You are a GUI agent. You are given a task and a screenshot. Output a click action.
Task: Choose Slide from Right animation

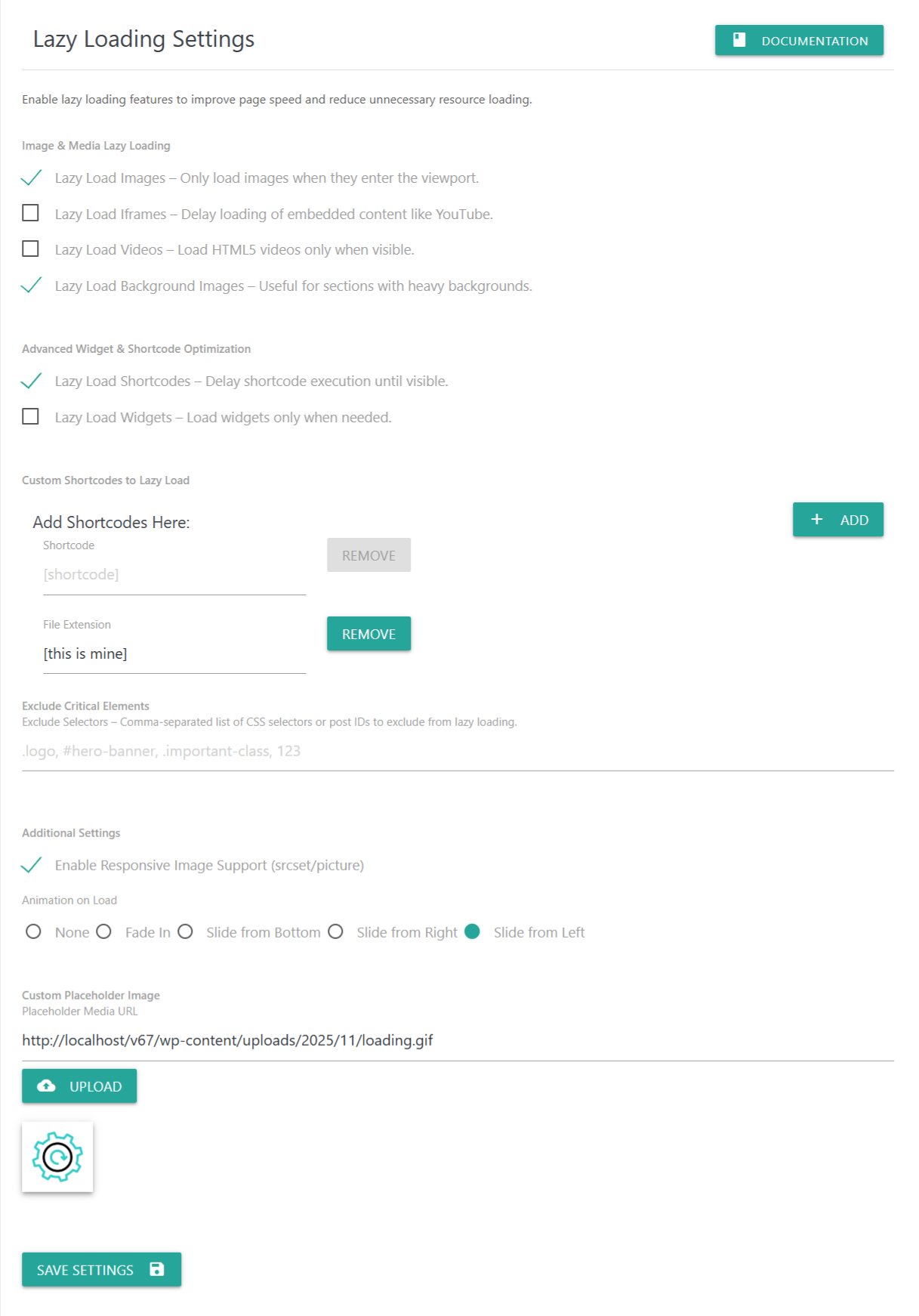point(336,932)
